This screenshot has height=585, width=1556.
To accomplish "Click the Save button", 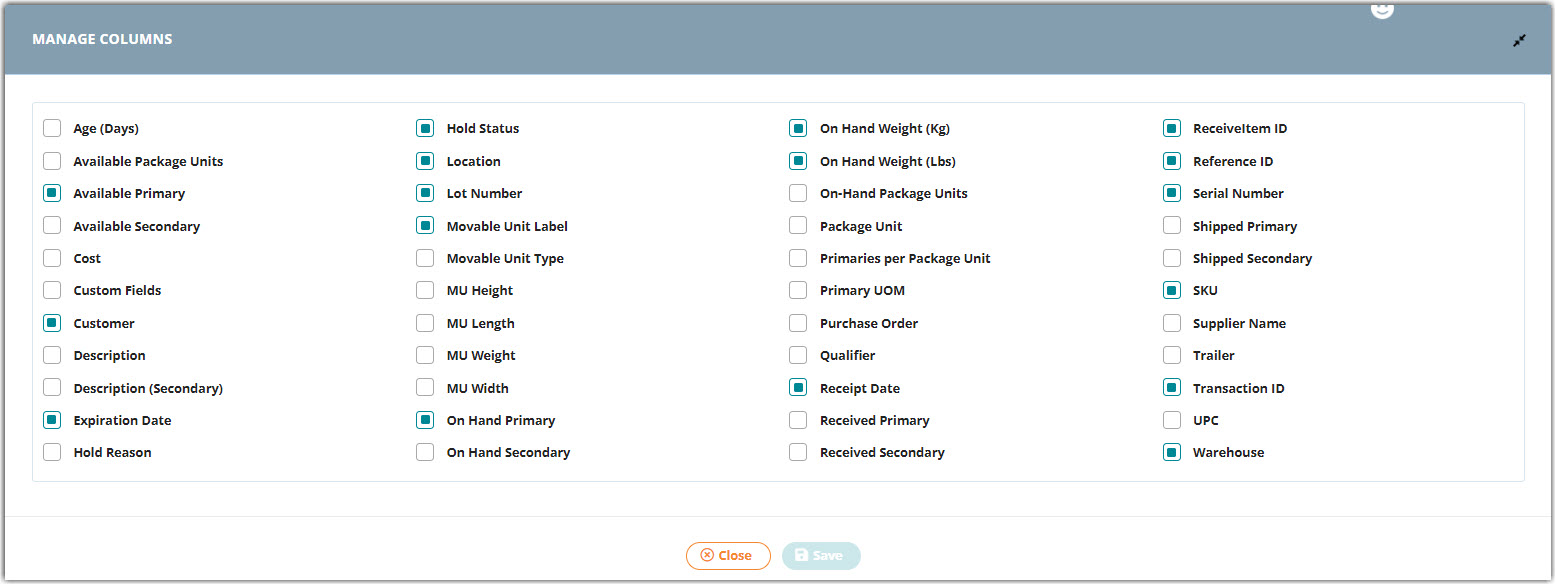I will [x=821, y=556].
